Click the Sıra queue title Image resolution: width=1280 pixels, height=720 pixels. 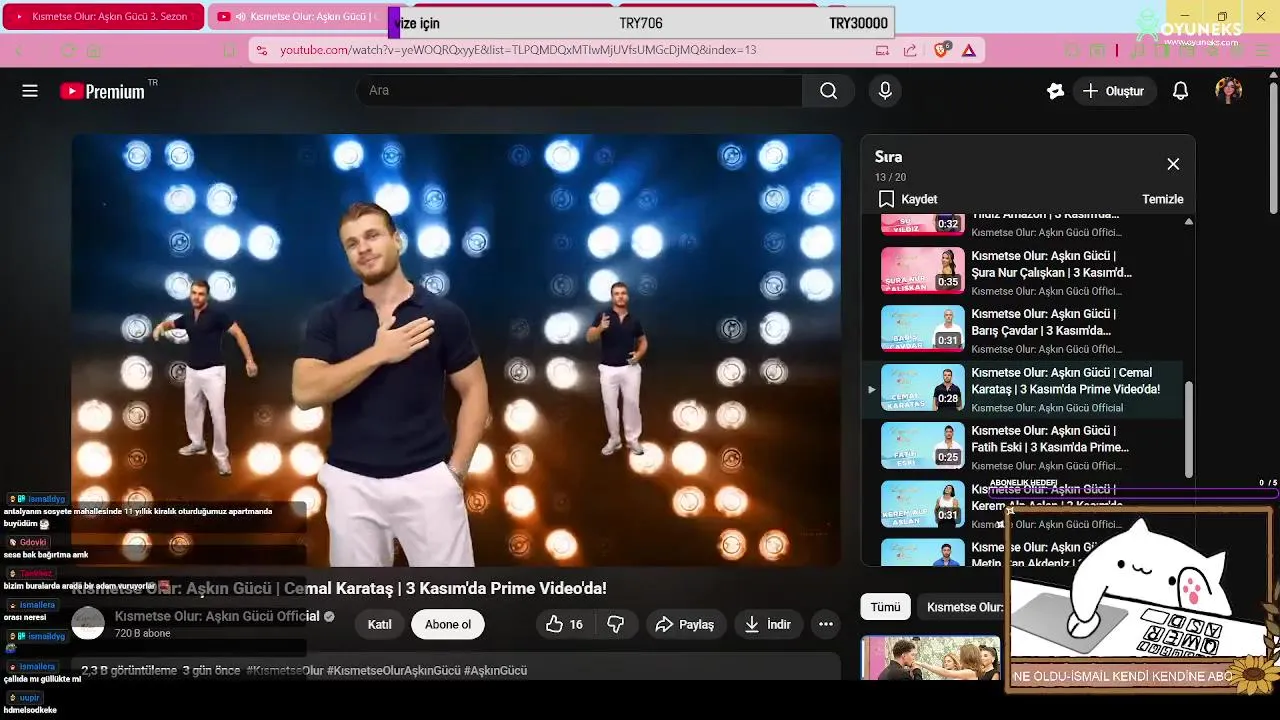pos(888,157)
